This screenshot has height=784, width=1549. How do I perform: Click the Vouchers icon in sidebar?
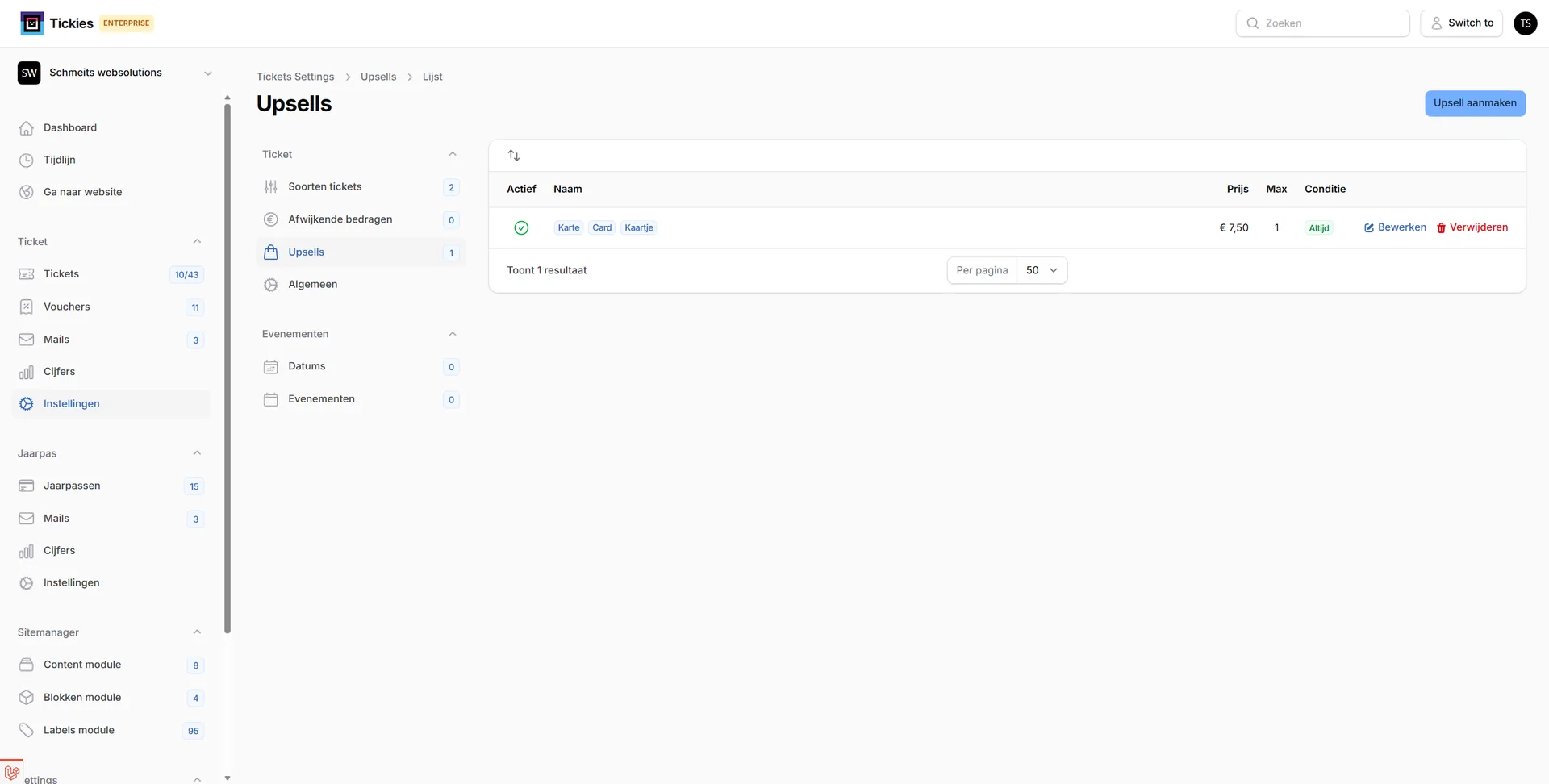point(27,307)
